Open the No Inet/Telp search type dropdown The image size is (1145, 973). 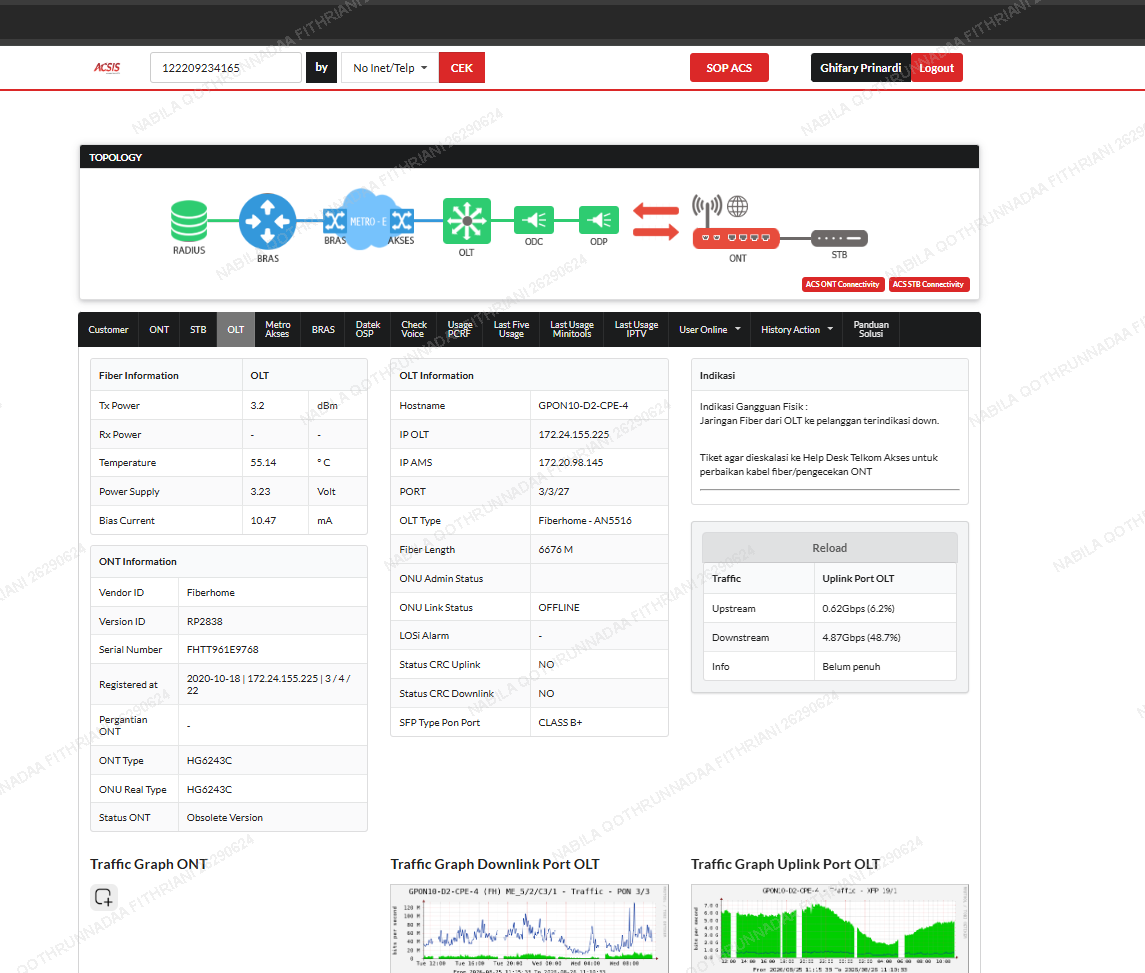pyautogui.click(x=390, y=68)
